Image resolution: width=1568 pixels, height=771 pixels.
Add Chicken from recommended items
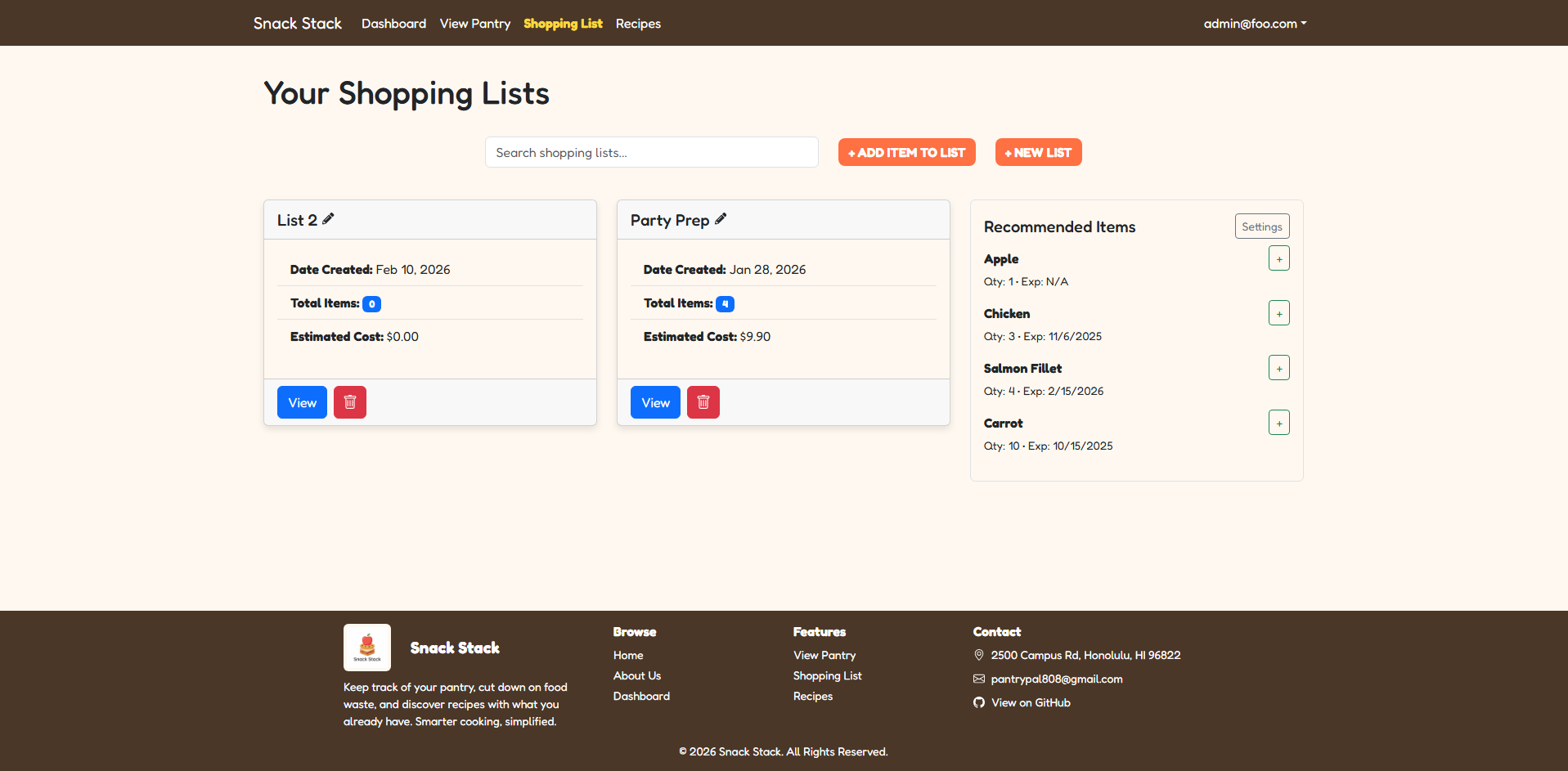point(1278,312)
